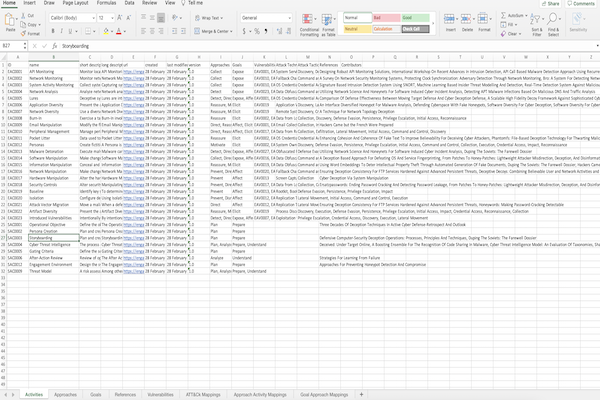Screen dimensions: 600x400
Task: Open text orientation options
Action: click(176, 18)
